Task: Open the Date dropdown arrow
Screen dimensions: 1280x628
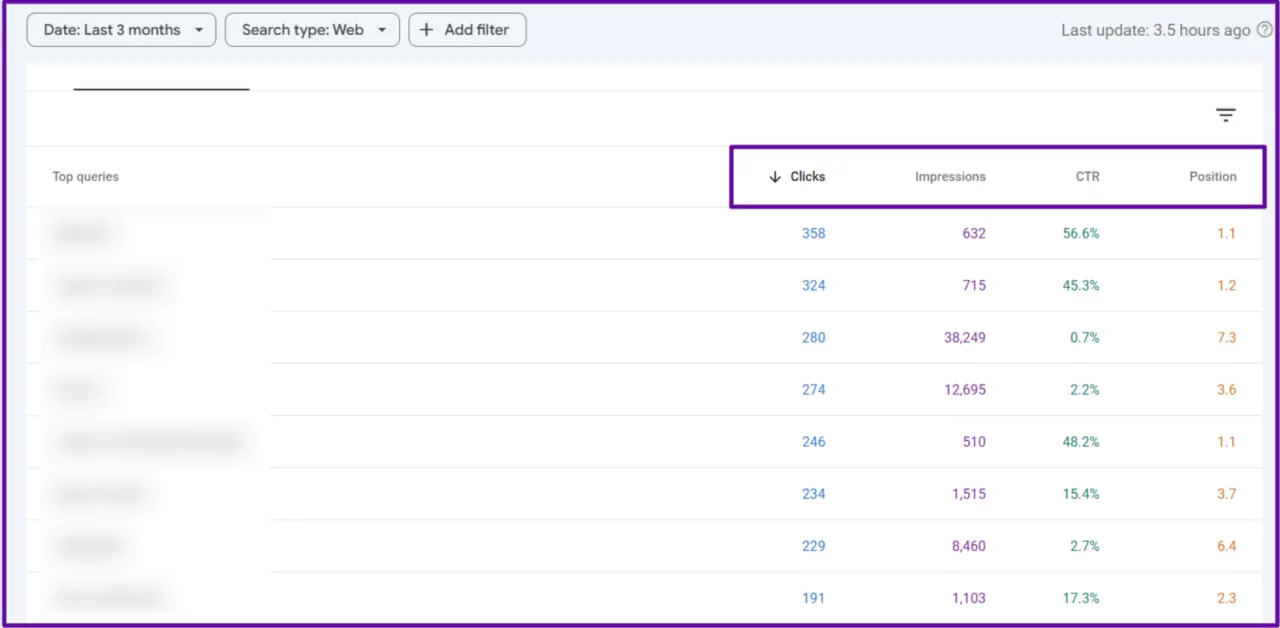Action: [198, 30]
